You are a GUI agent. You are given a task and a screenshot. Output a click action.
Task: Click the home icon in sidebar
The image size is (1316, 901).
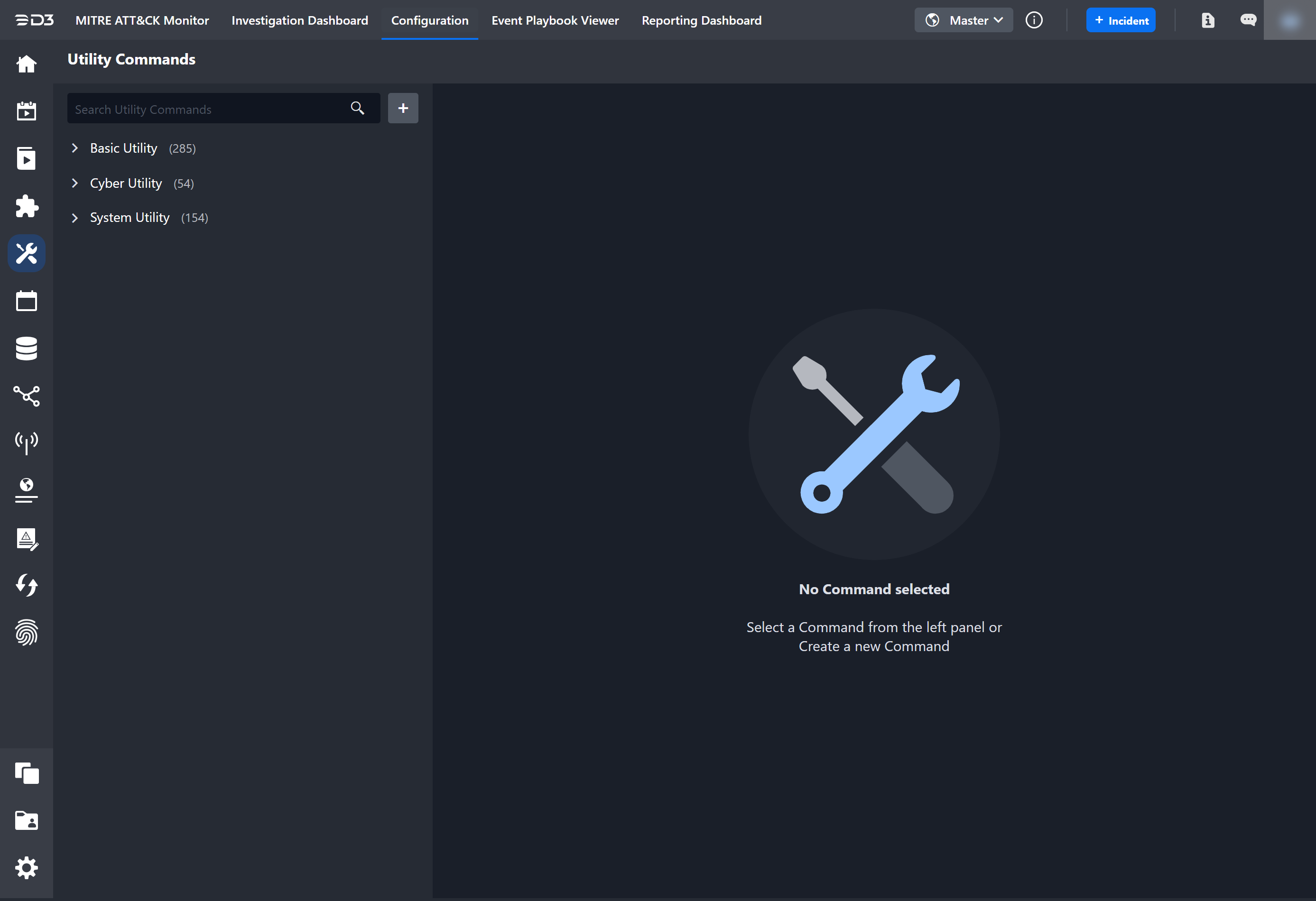point(26,64)
